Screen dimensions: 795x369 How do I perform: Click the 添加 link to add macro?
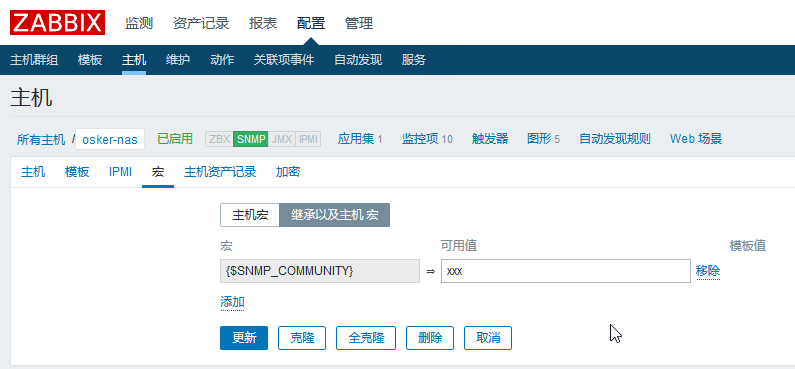pyautogui.click(x=232, y=302)
